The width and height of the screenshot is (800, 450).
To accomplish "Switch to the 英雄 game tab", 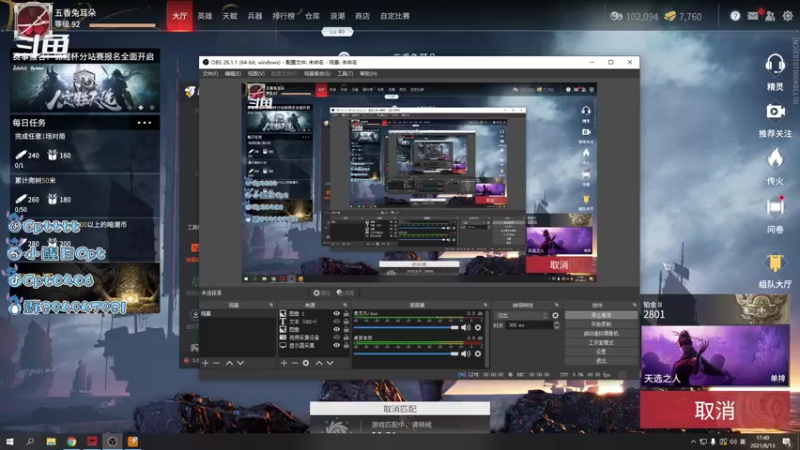I will 205,16.
